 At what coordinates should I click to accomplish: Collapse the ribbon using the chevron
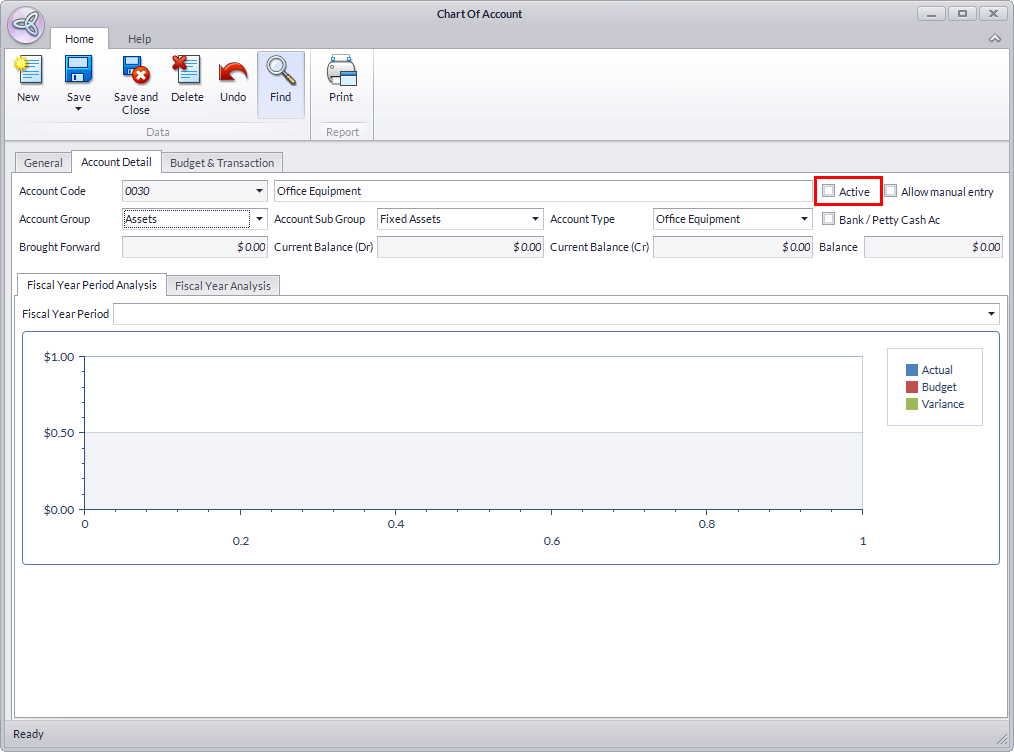tap(994, 39)
